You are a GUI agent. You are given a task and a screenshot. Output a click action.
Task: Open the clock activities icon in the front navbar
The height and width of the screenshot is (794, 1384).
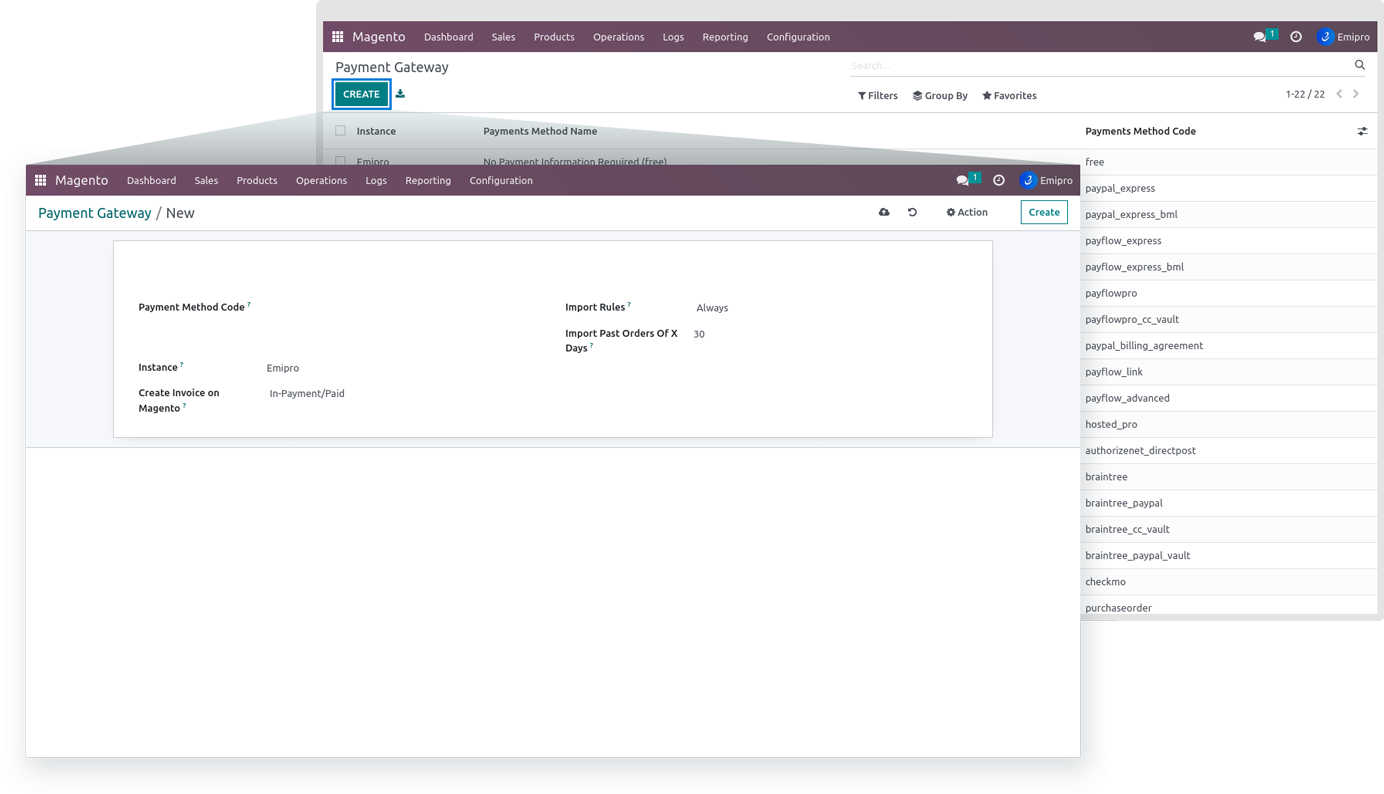(998, 181)
